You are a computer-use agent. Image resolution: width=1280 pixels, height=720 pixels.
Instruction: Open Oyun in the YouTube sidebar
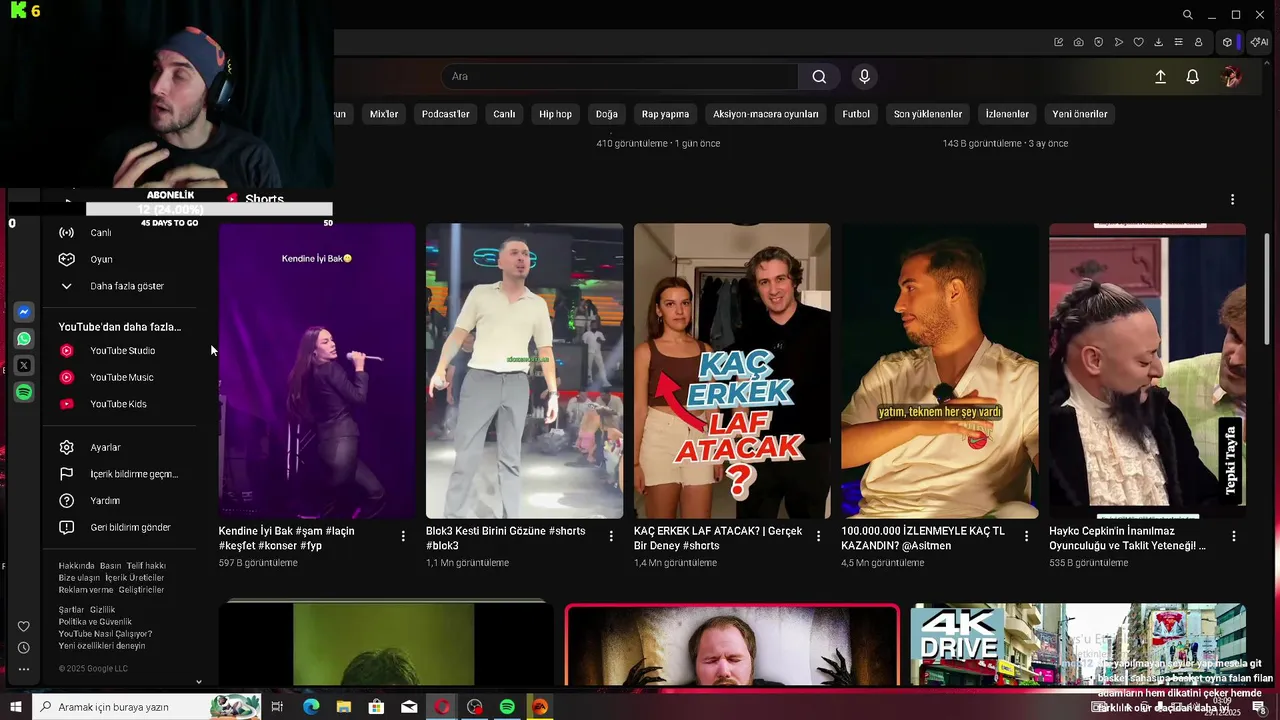tap(120, 259)
